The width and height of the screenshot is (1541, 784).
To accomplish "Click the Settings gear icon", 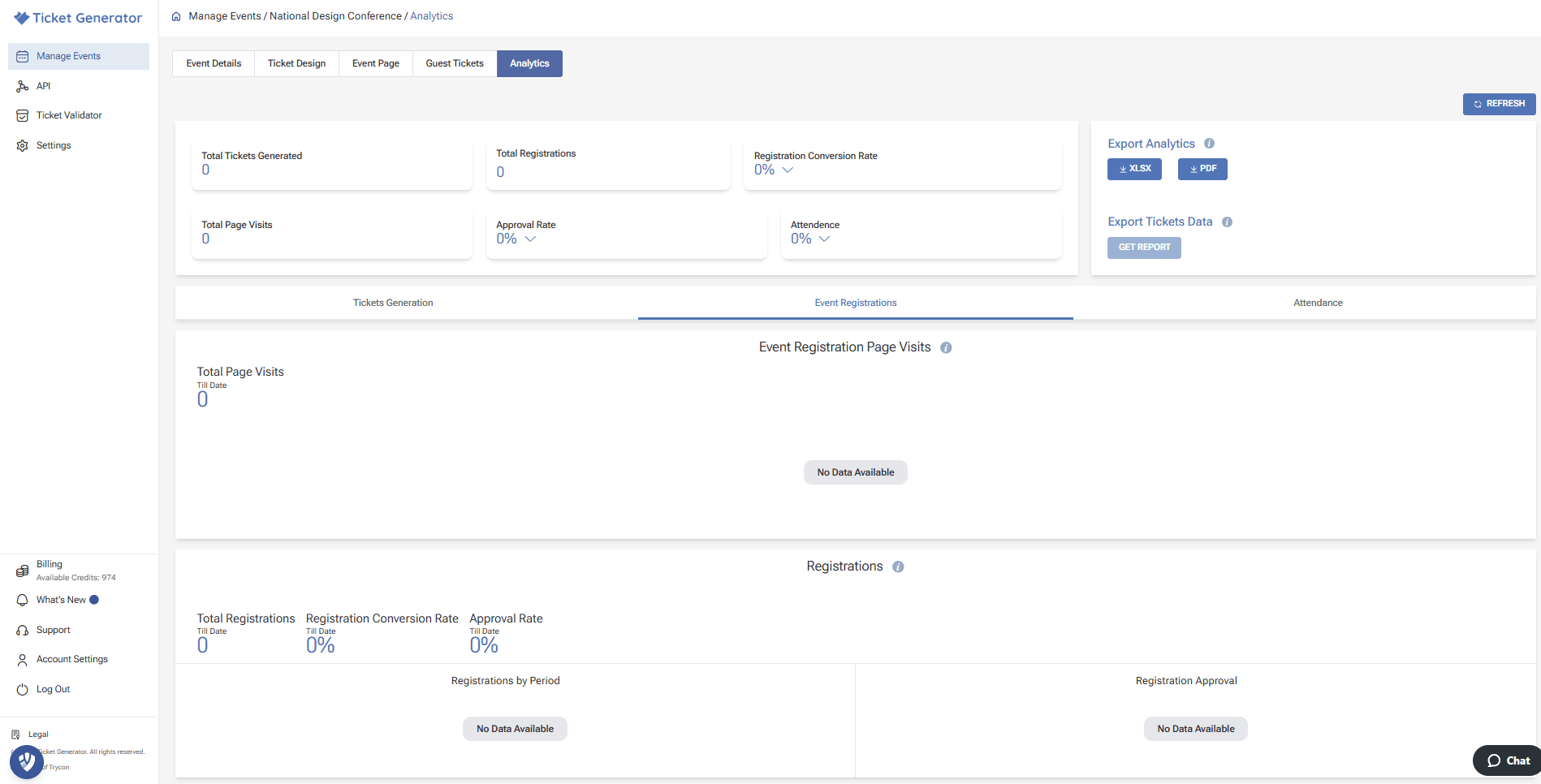I will pyautogui.click(x=23, y=146).
